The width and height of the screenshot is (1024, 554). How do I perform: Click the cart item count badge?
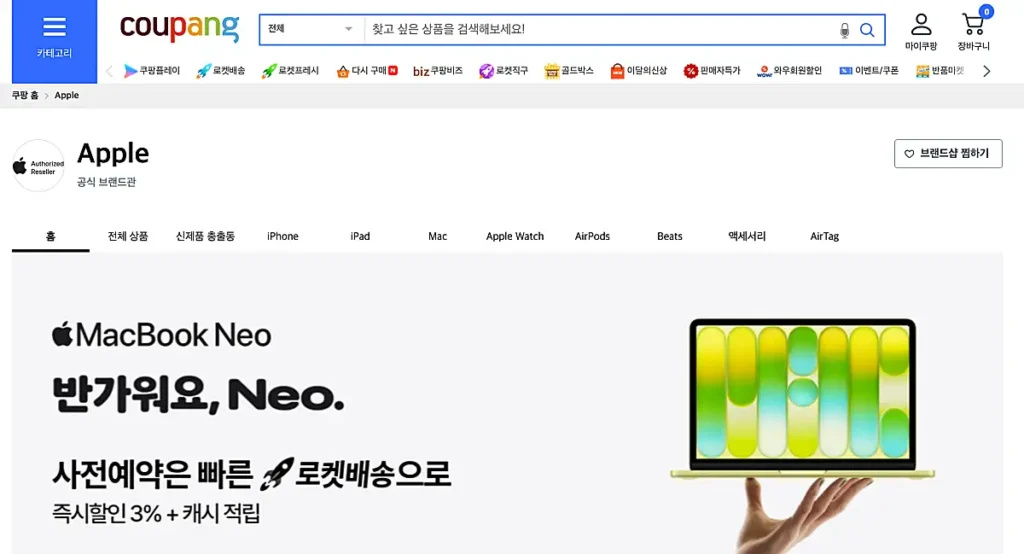(x=986, y=12)
